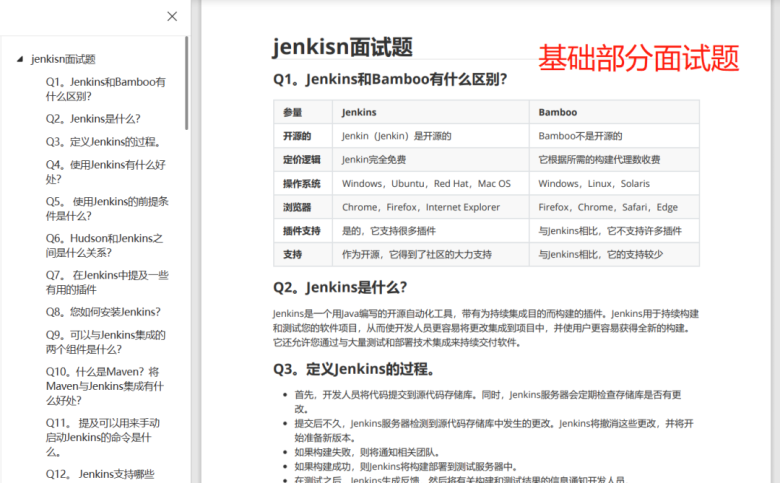Navigate to outline entry Q6 Hudson和Jenkins关系
Viewport: 780px width, 483px height.
coord(104,245)
